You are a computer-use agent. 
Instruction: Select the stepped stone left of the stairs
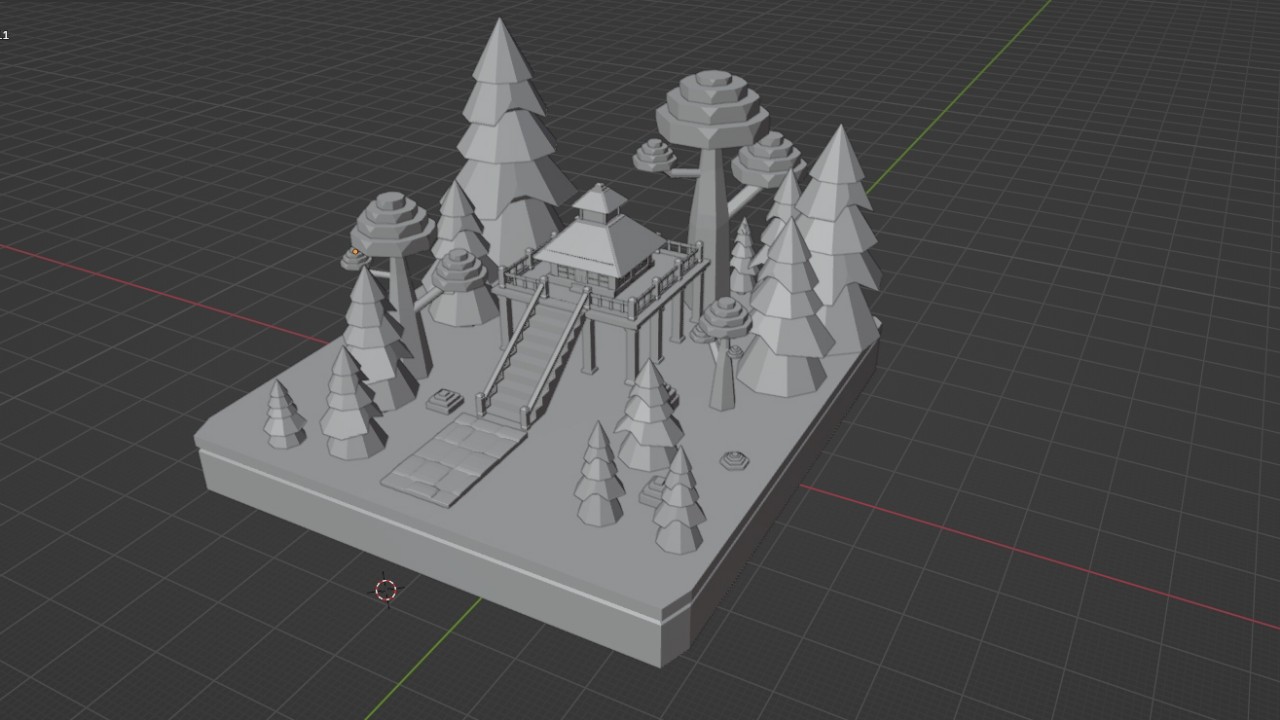coord(445,401)
